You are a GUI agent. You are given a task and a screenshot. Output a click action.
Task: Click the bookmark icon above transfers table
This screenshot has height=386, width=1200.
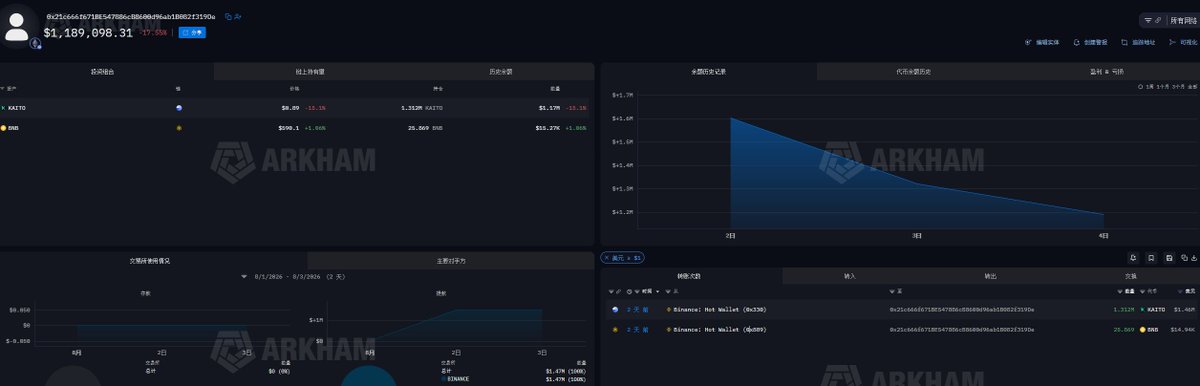pos(1152,258)
